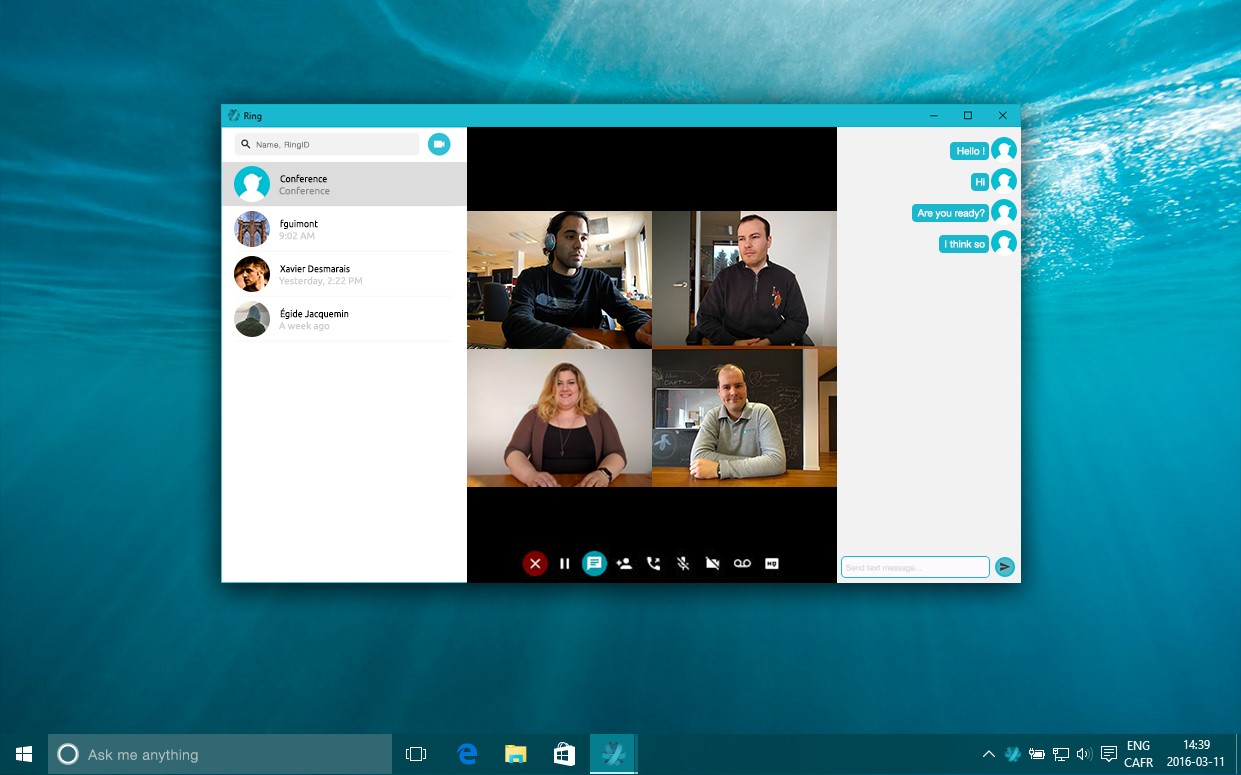Open ENG CAFR language selector
The width and height of the screenshot is (1241, 775).
1138,754
